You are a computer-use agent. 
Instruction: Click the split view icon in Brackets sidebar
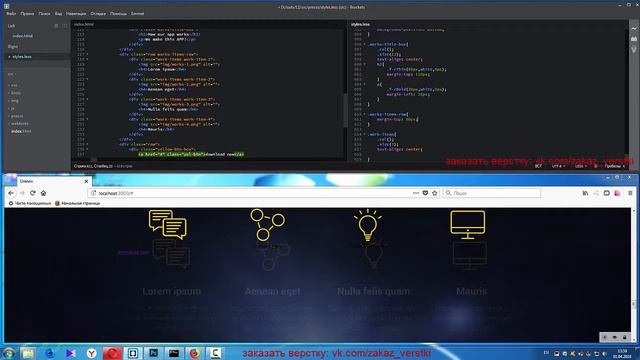64,26
